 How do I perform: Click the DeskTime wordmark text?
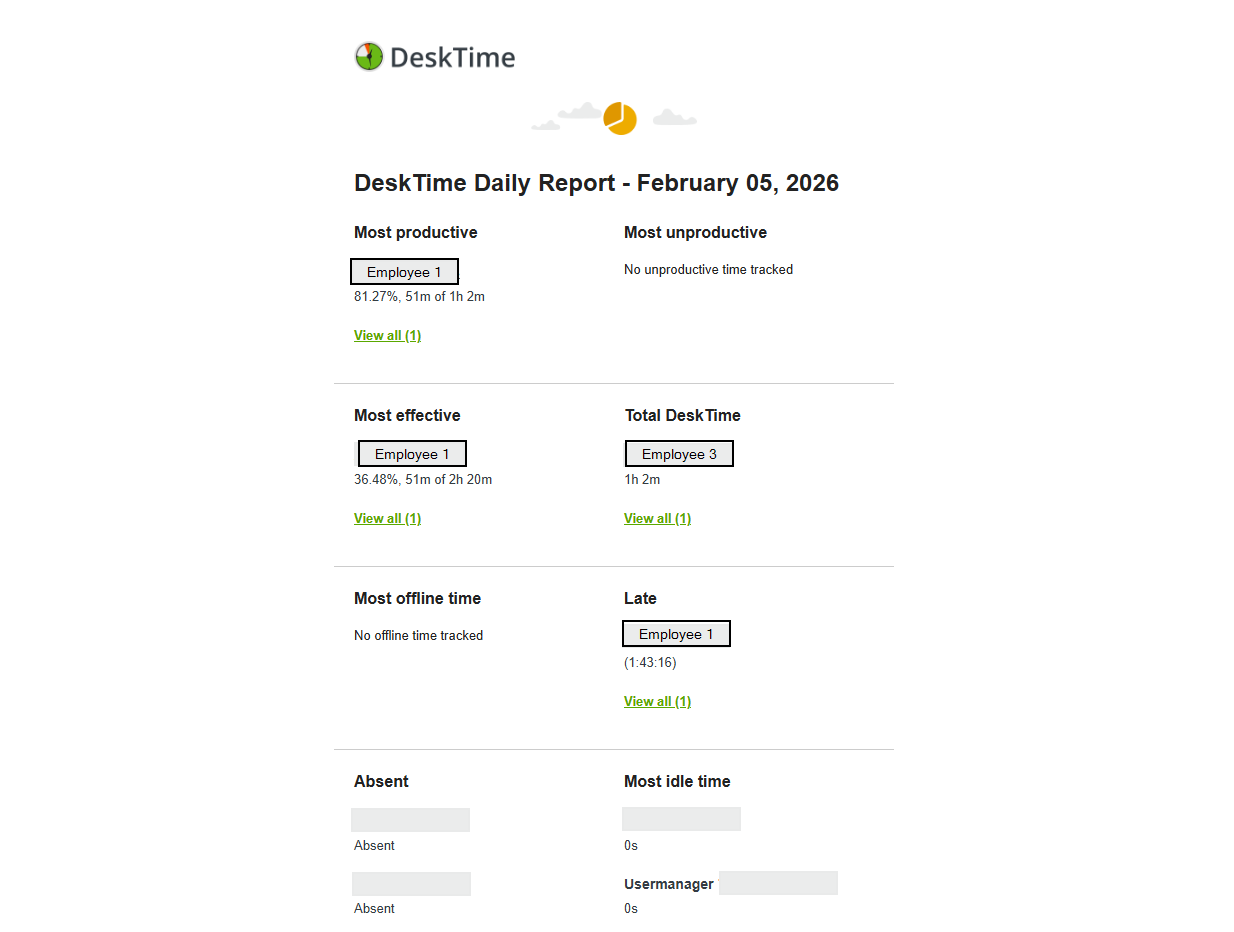[452, 58]
